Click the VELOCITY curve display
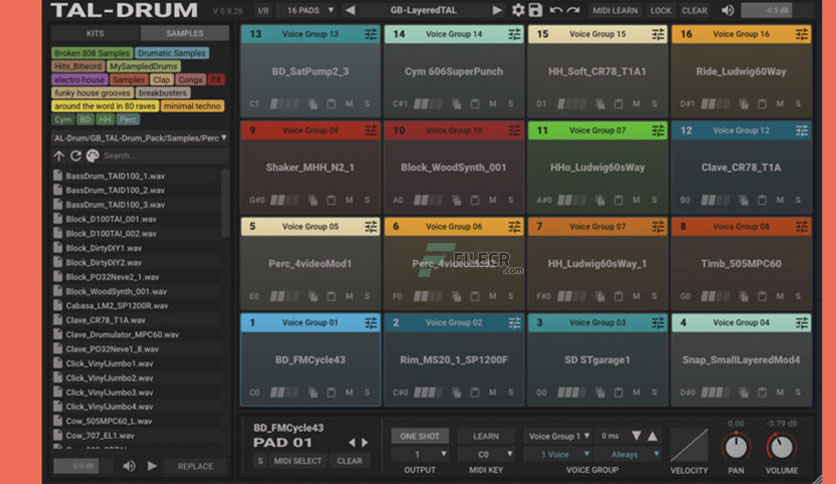 [689, 445]
